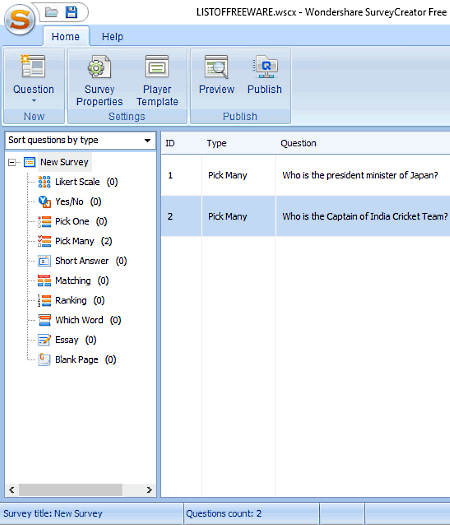
Task: Select the Essay question type node
Action: click(x=67, y=340)
